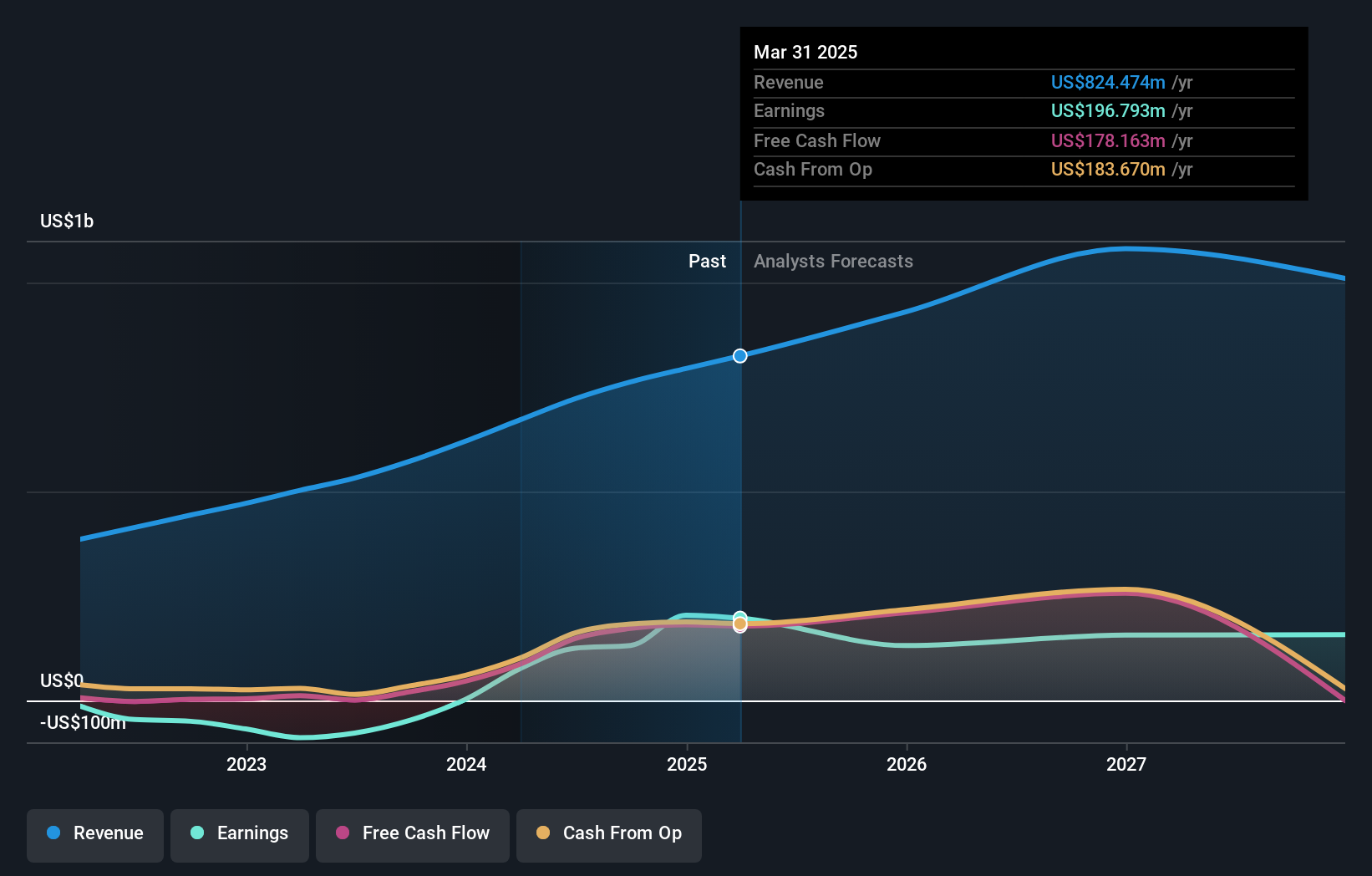Click the Revenue row label in tooltip

(788, 82)
